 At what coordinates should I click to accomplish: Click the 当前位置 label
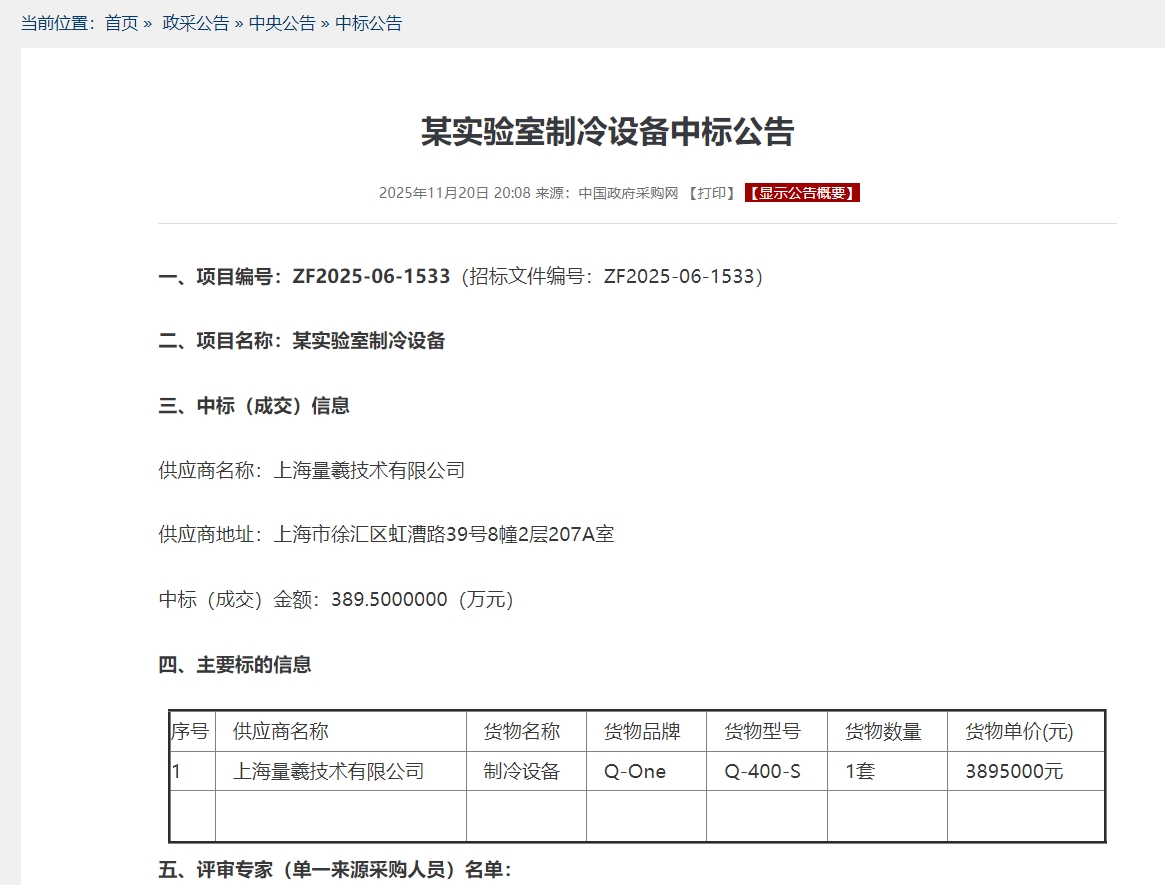point(58,23)
